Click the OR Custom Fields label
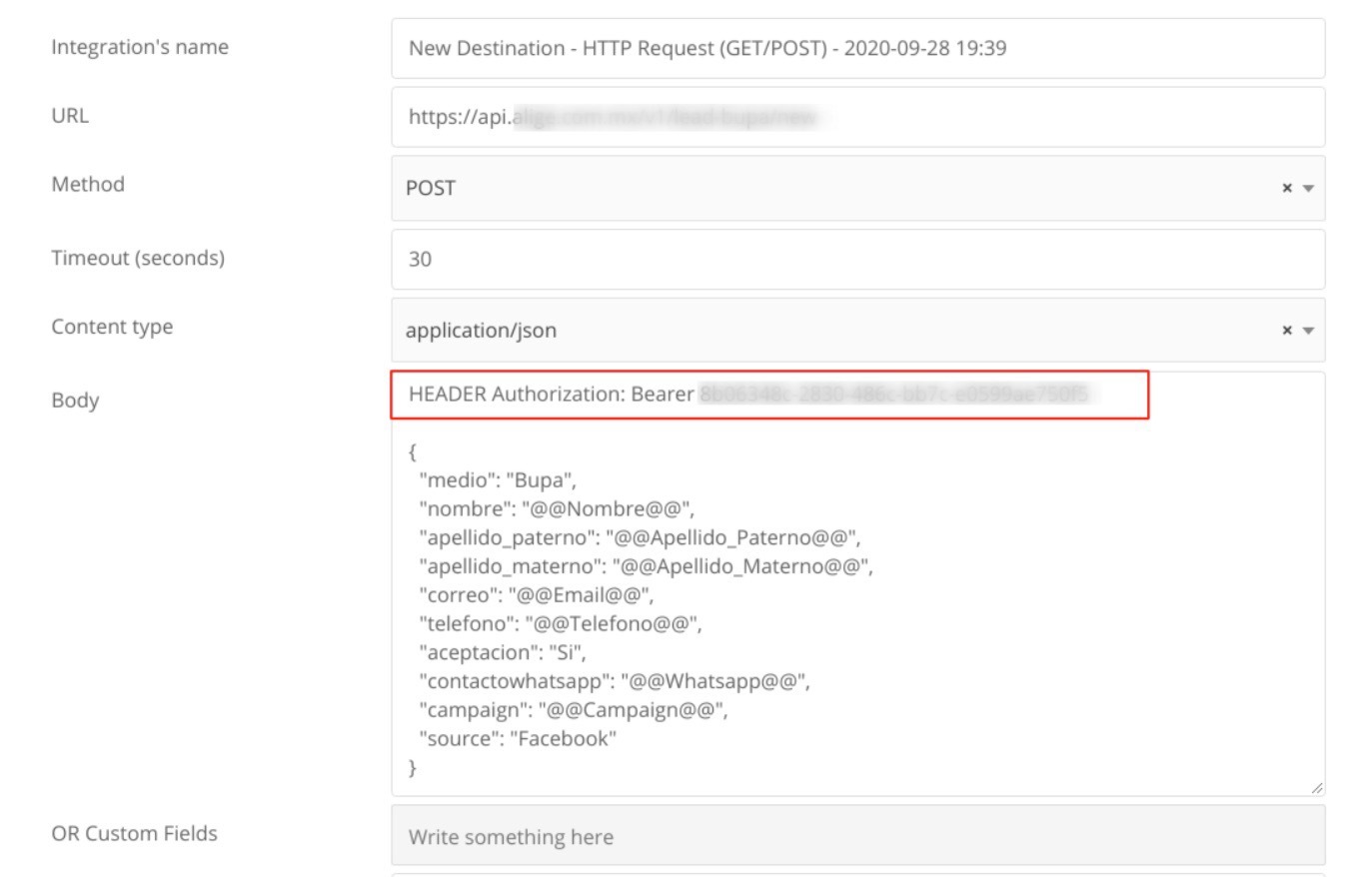The height and width of the screenshot is (877, 1372). (134, 833)
